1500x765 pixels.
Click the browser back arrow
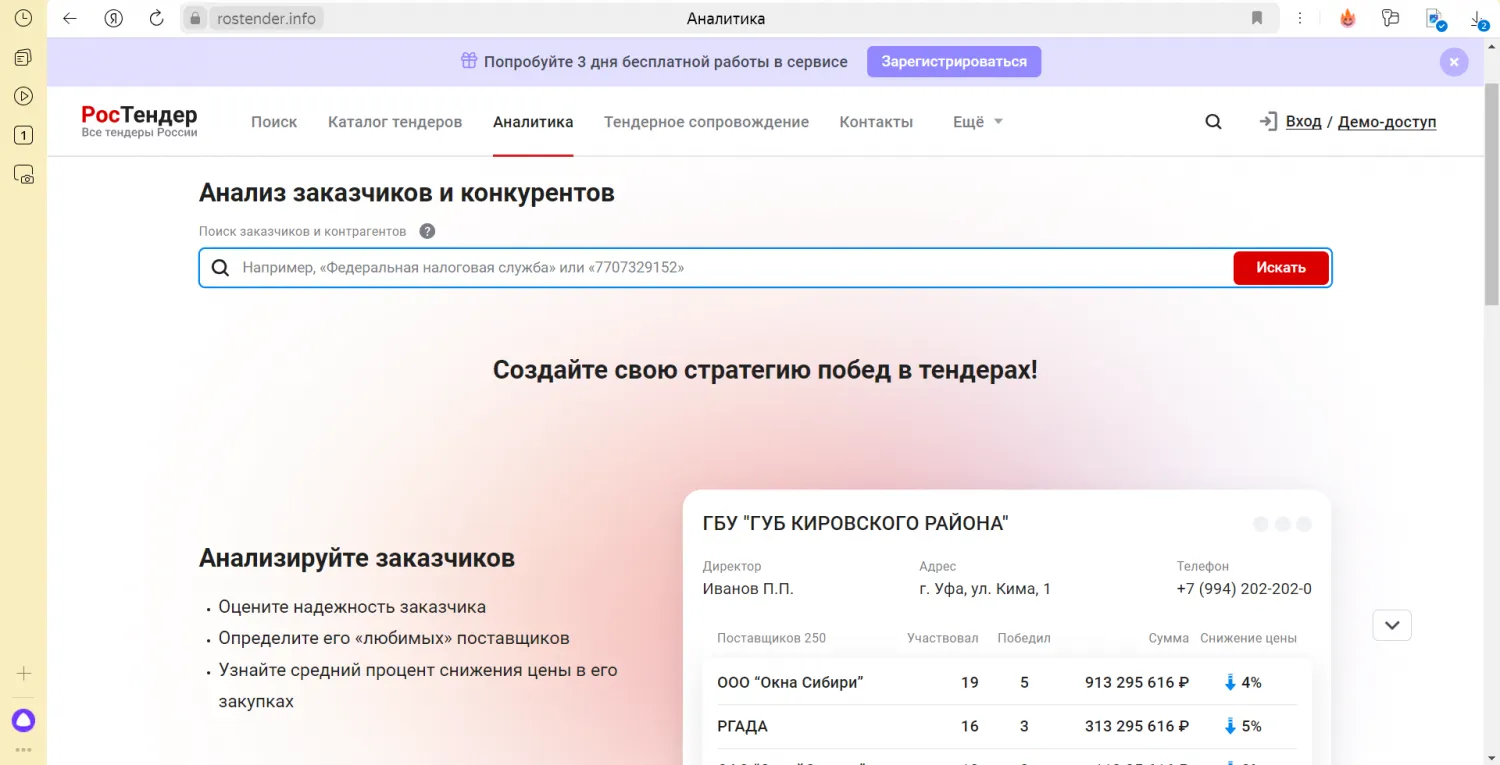[70, 18]
